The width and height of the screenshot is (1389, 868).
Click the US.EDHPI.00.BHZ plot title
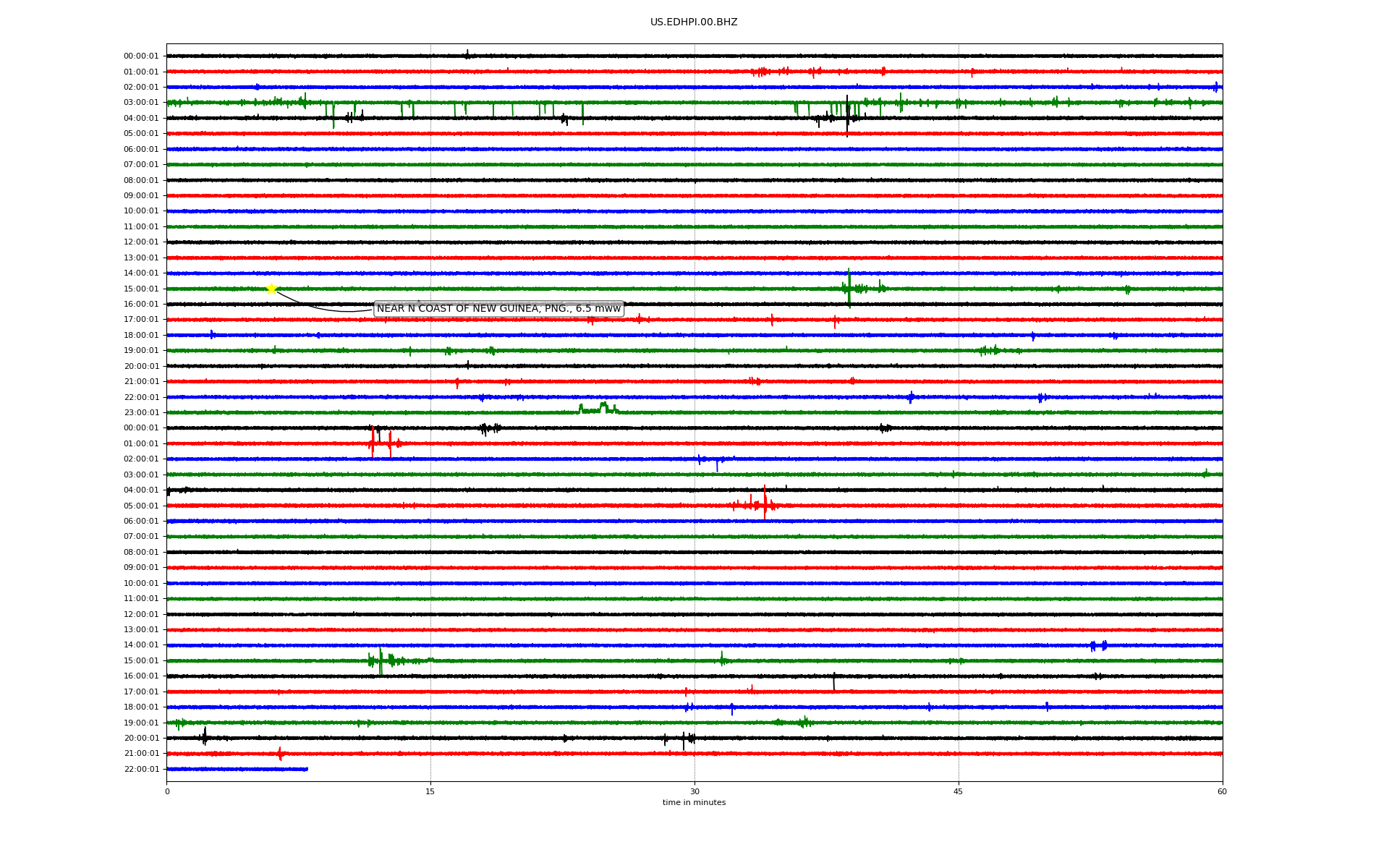(x=694, y=22)
